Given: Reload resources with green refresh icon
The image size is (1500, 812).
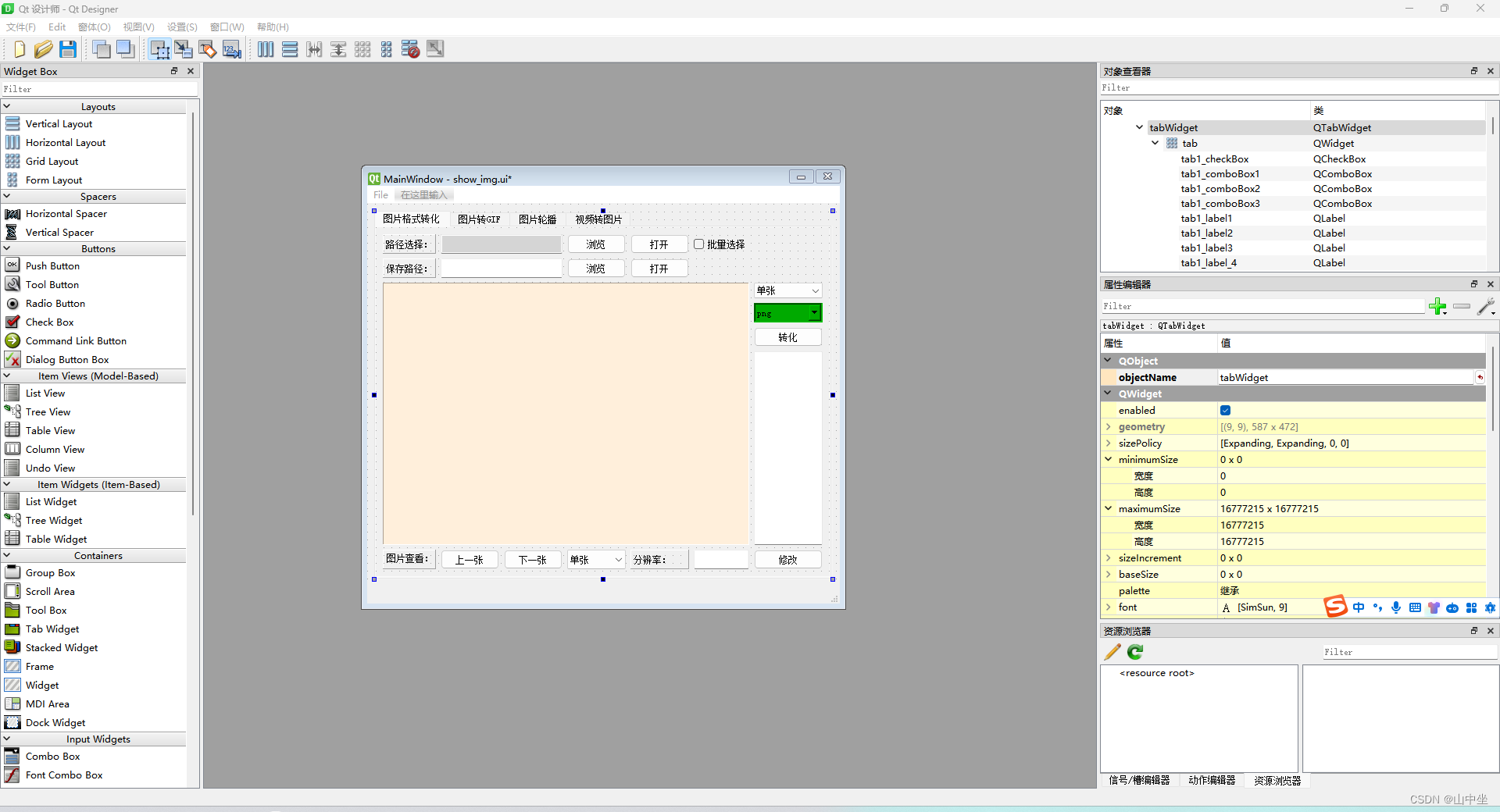Looking at the screenshot, I should pyautogui.click(x=1135, y=652).
